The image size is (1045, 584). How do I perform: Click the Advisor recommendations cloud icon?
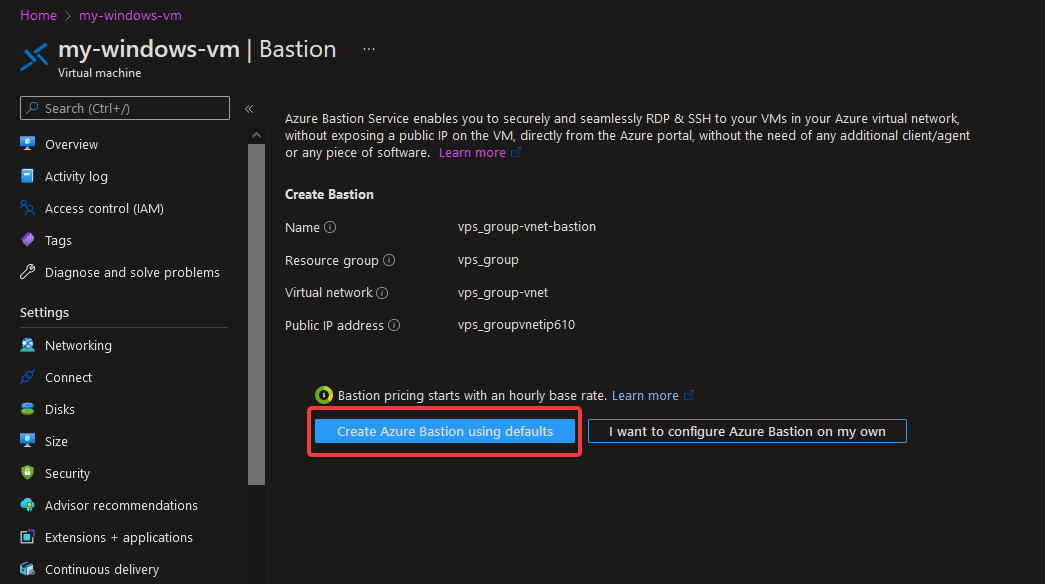click(x=27, y=505)
